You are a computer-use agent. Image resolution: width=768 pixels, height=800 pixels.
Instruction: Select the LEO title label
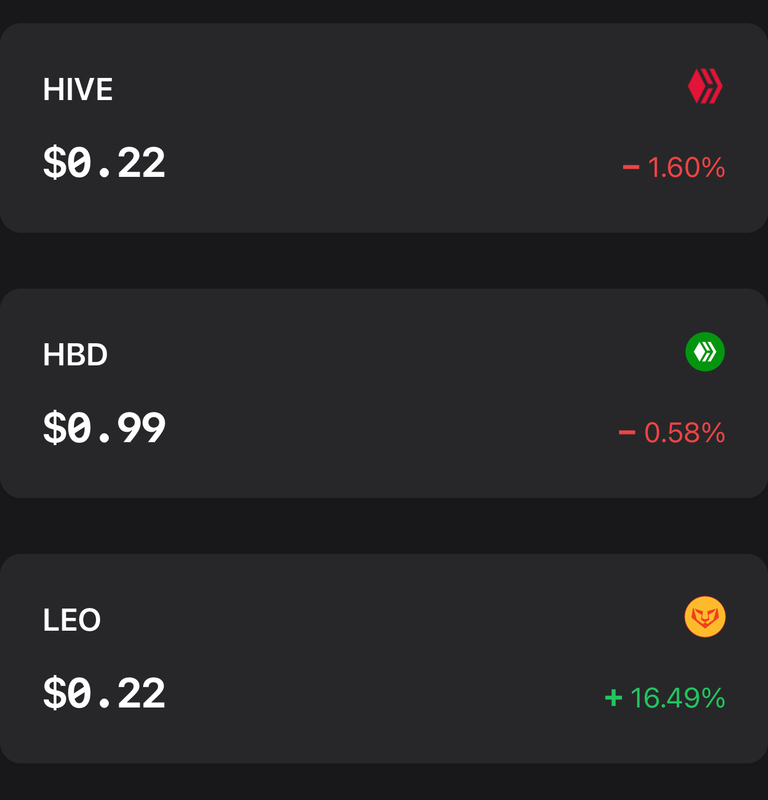(x=71, y=620)
